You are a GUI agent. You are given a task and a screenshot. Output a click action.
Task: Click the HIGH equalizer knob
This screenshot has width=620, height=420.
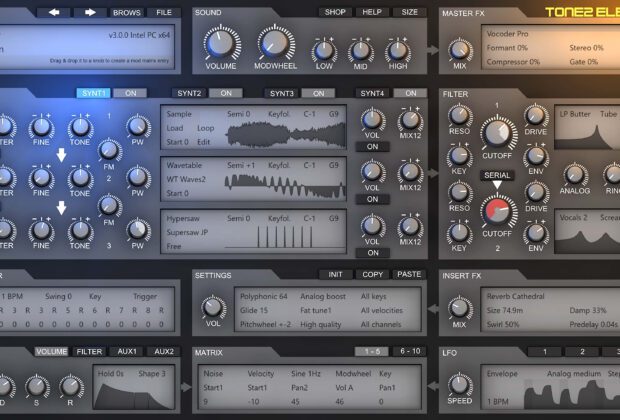click(x=398, y=51)
